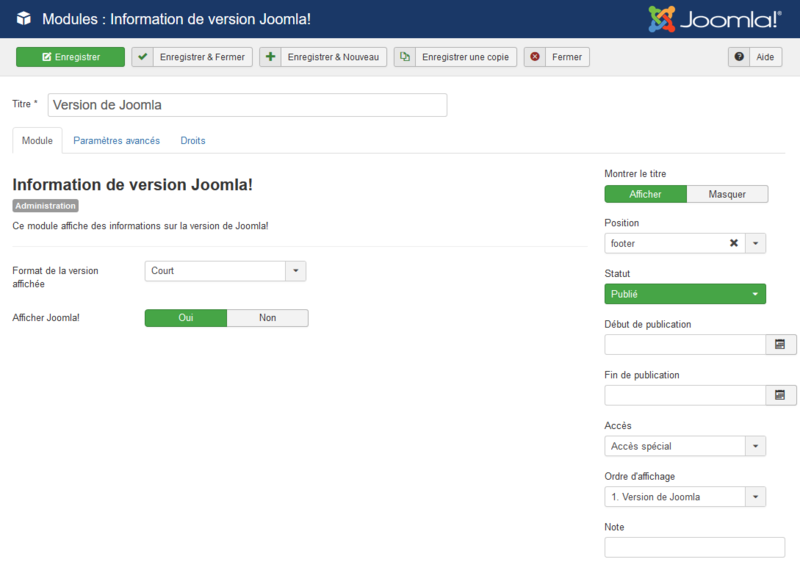
Task: Click the Format de la version affichée label
Action: (55, 277)
